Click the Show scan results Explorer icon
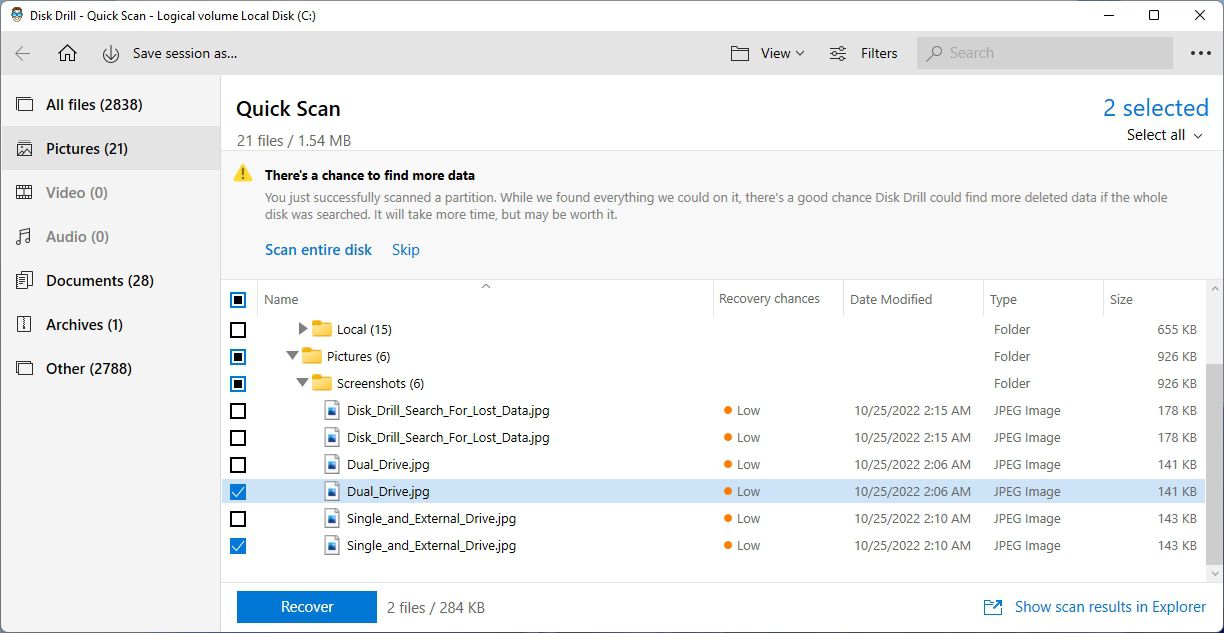This screenshot has width=1224, height=633. coord(993,607)
